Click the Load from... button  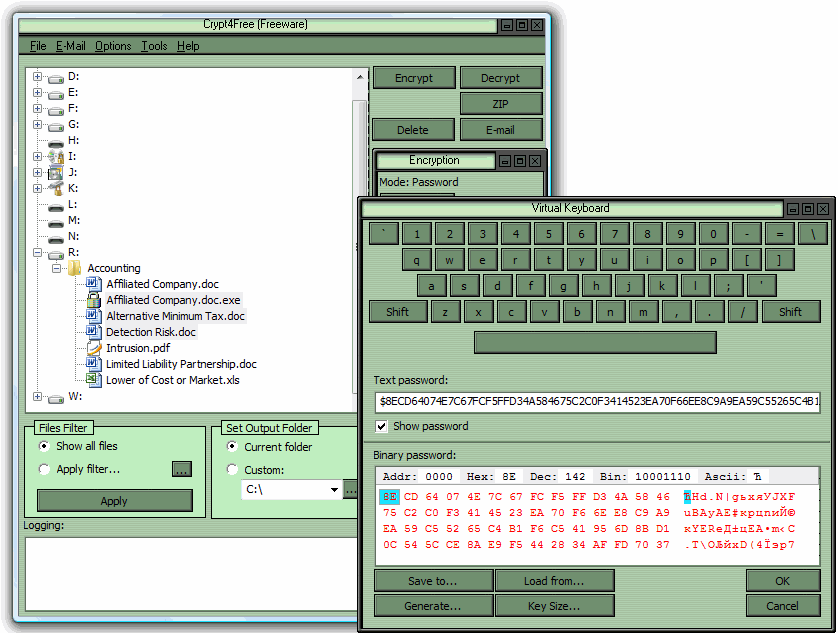tap(554, 581)
